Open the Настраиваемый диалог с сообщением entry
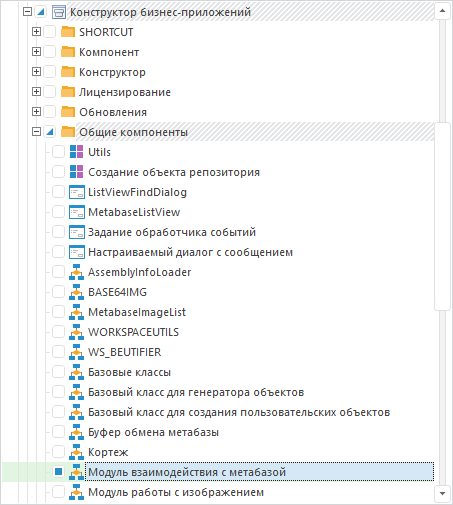Screen dimensions: 453x505 click(x=190, y=252)
